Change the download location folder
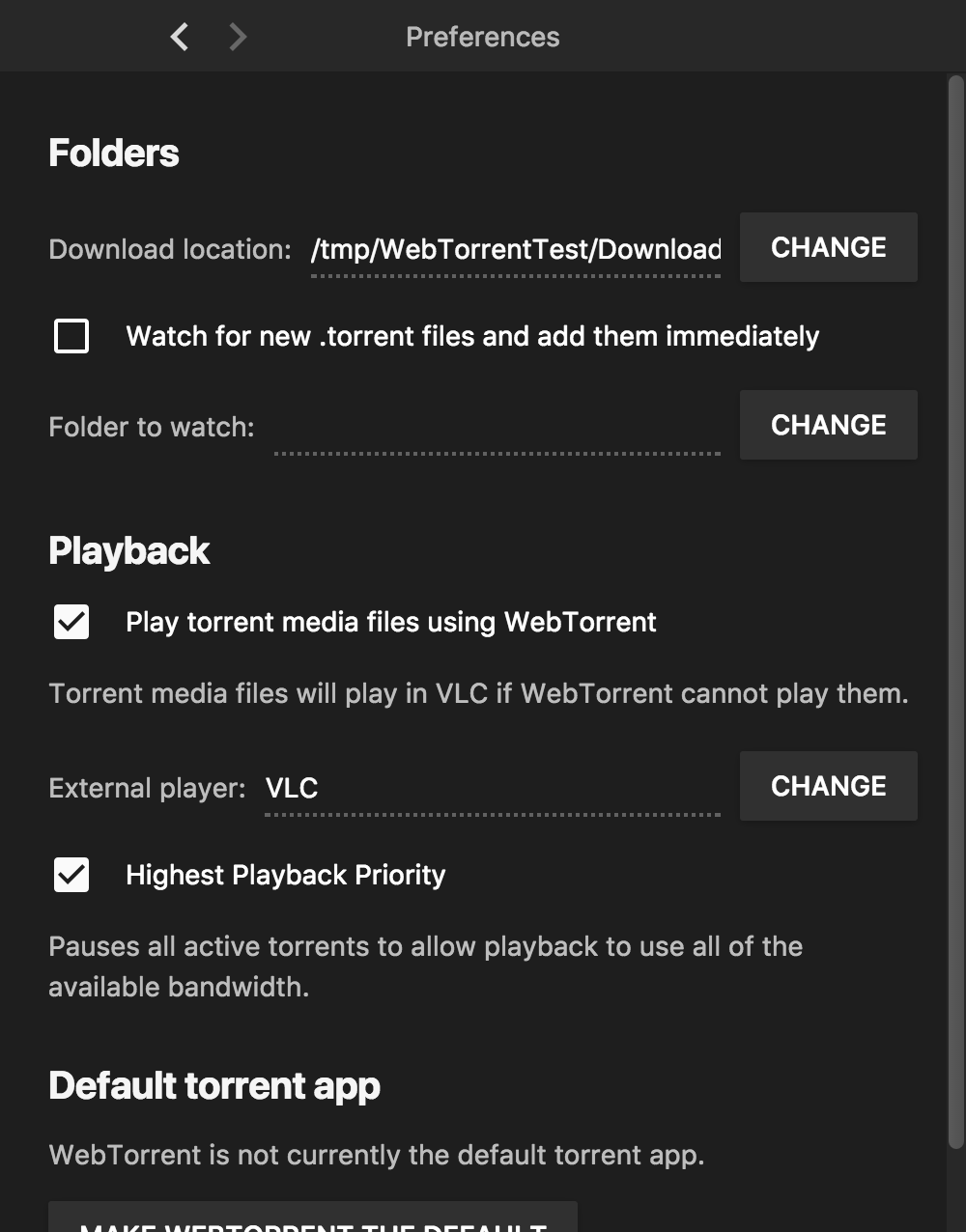Screen dimensions: 966x1232 point(828,248)
